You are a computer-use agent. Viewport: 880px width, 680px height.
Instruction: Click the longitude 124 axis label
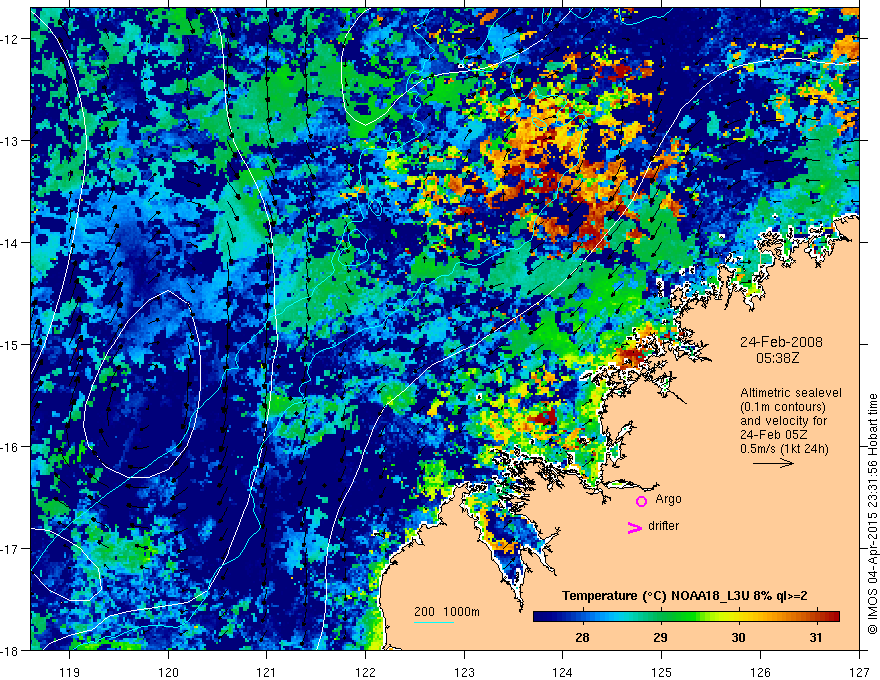pos(562,672)
